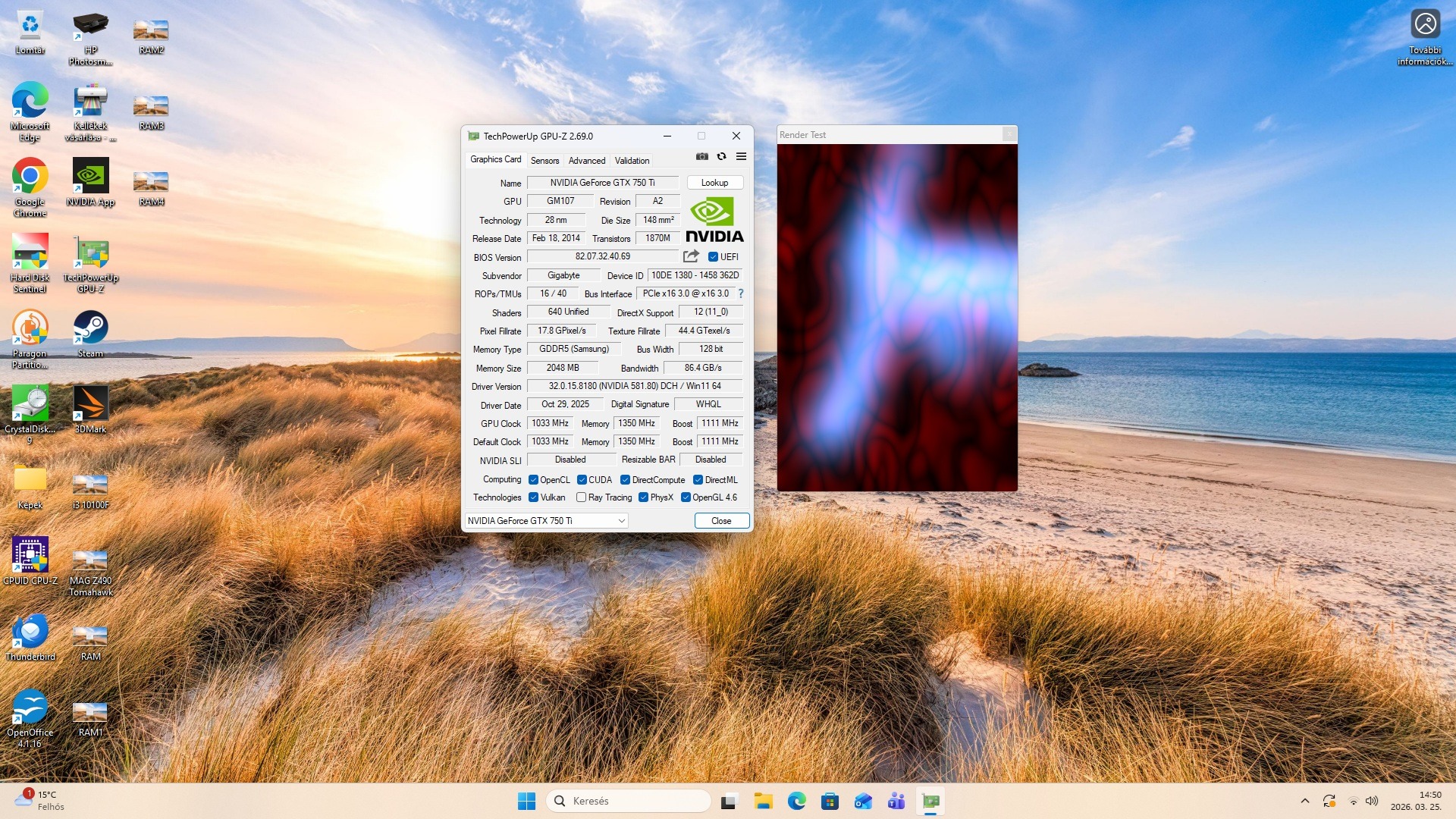Toggle the CUDA checkbox

coord(582,480)
